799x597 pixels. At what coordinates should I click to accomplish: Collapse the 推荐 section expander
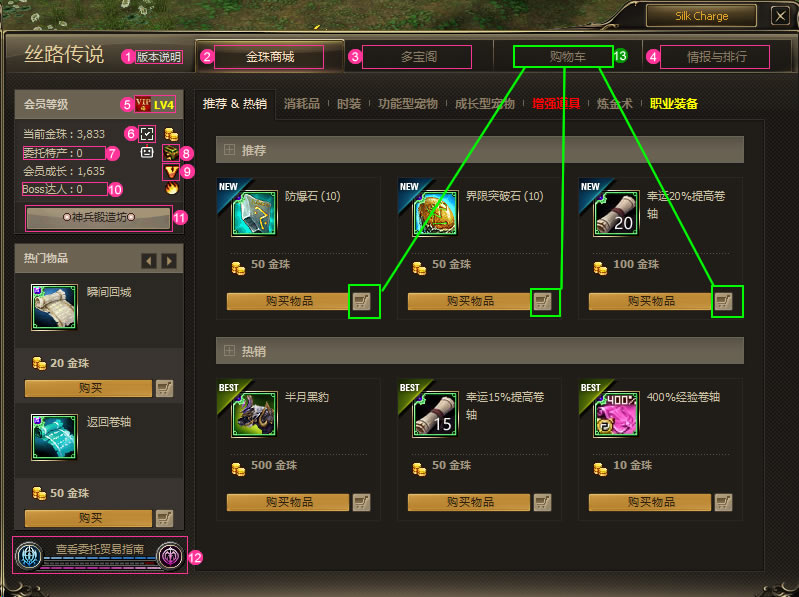coord(229,150)
